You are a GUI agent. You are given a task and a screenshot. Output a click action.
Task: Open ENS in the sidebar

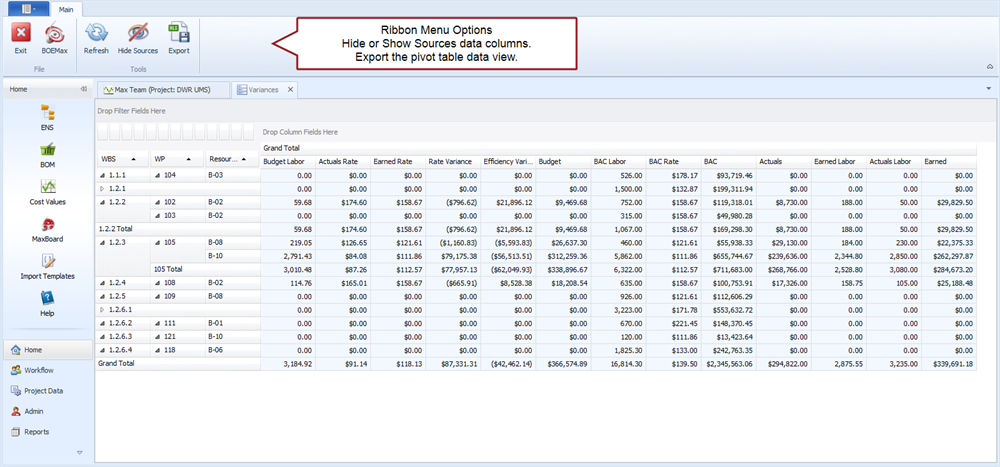47,114
